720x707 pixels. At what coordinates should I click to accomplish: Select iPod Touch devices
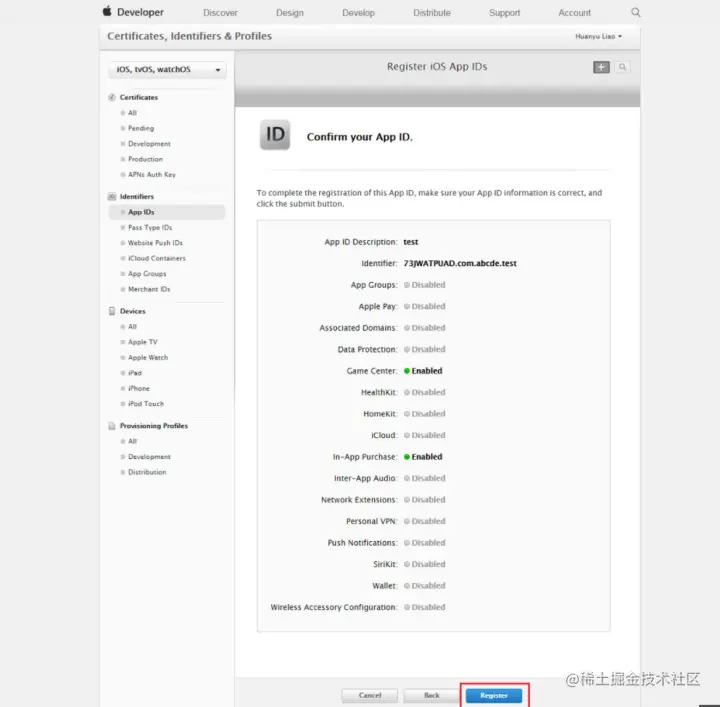(146, 404)
